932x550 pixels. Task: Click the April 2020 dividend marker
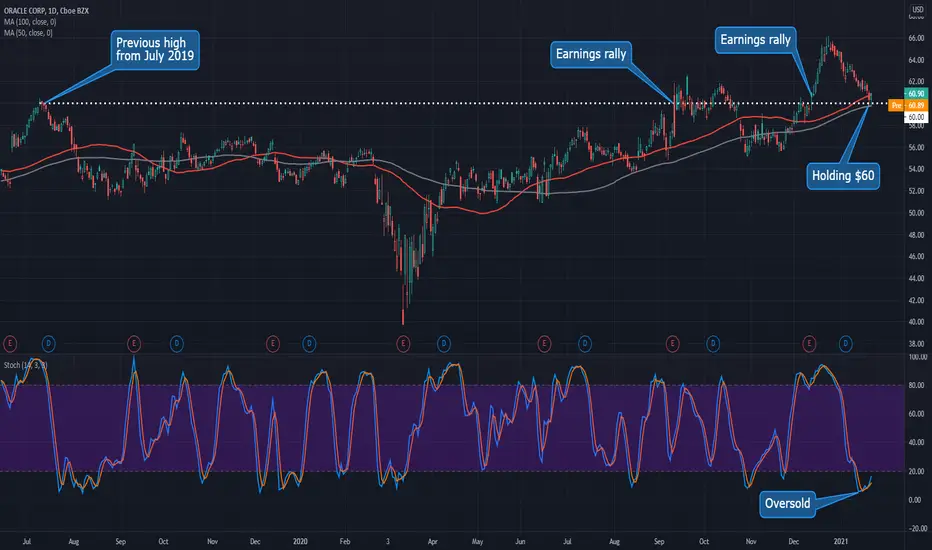point(443,343)
